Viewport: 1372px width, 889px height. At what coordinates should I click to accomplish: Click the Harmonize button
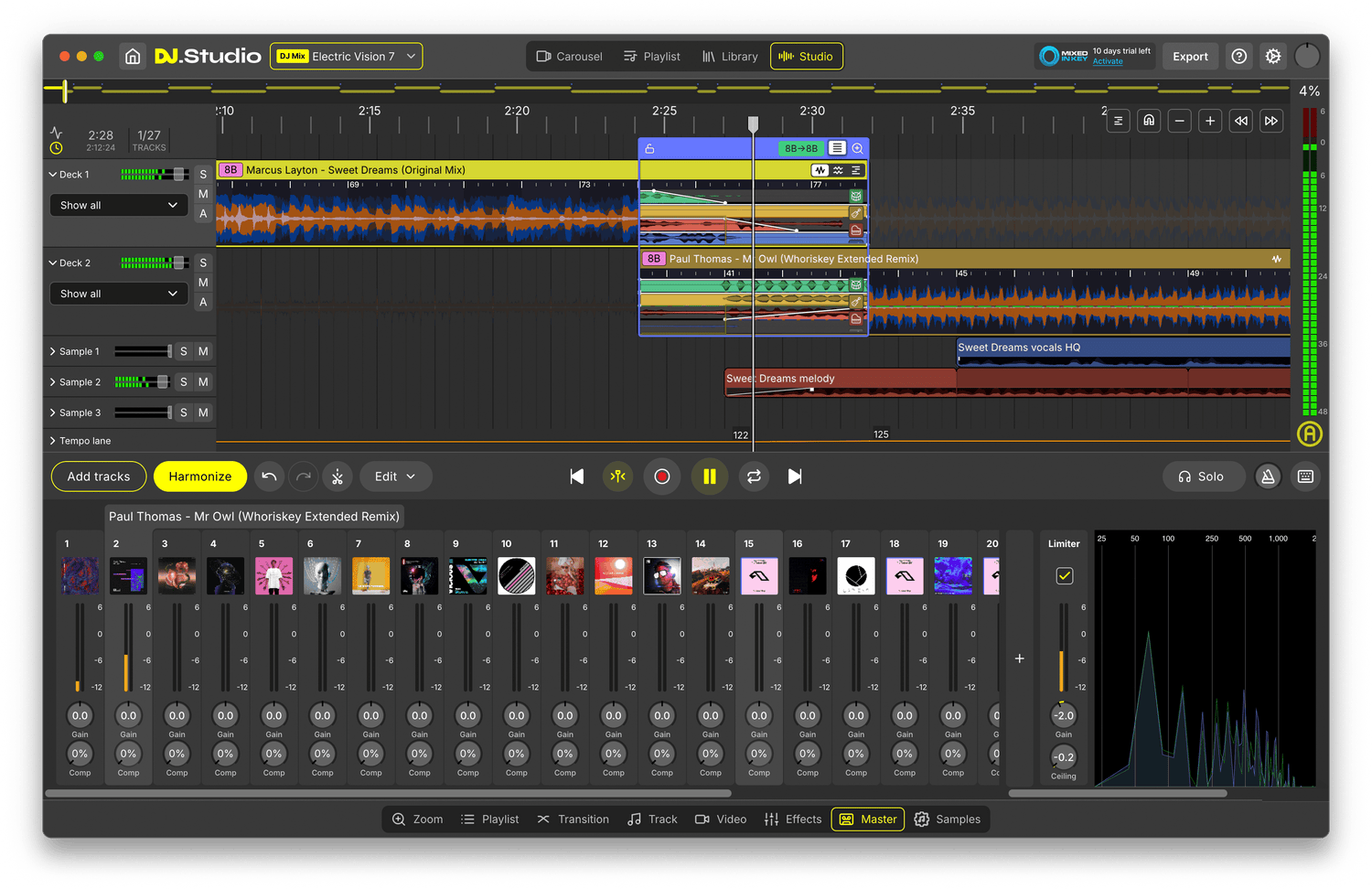click(199, 477)
